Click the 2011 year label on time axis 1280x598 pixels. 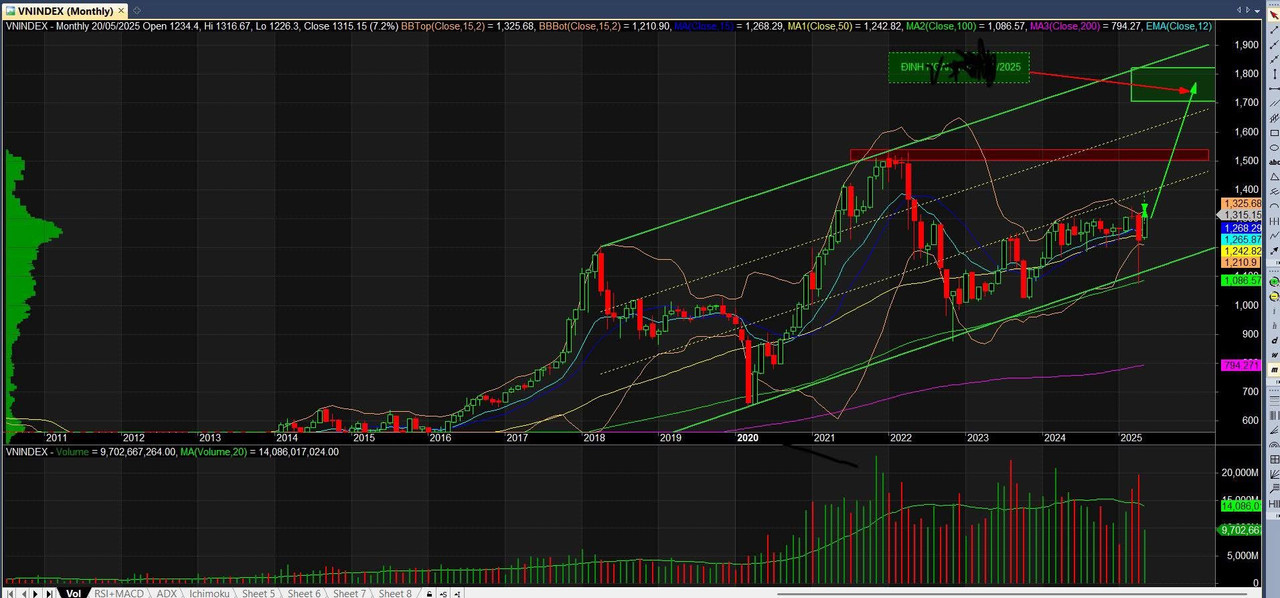(57, 438)
